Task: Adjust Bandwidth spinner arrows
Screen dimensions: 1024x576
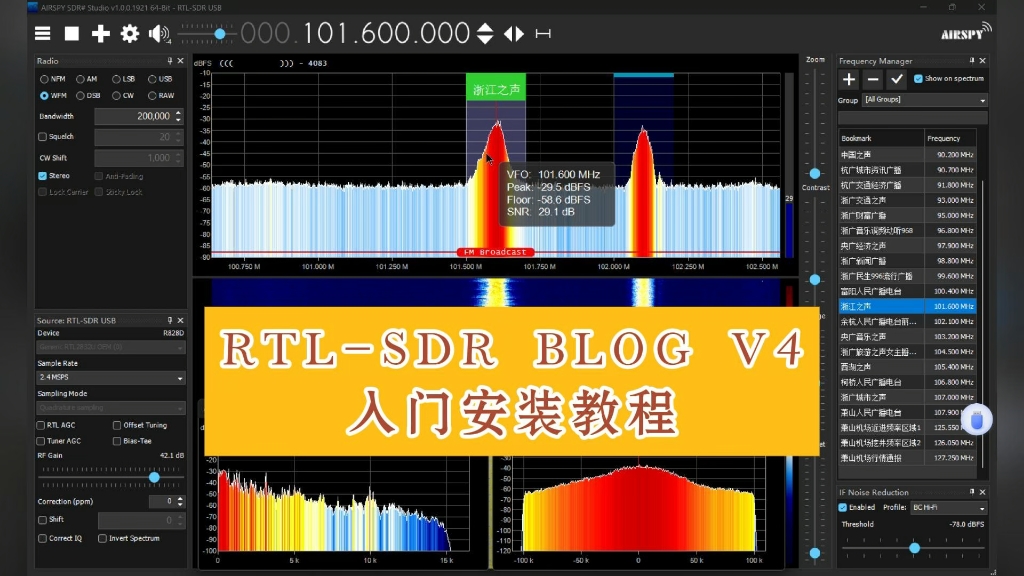Action: click(178, 116)
